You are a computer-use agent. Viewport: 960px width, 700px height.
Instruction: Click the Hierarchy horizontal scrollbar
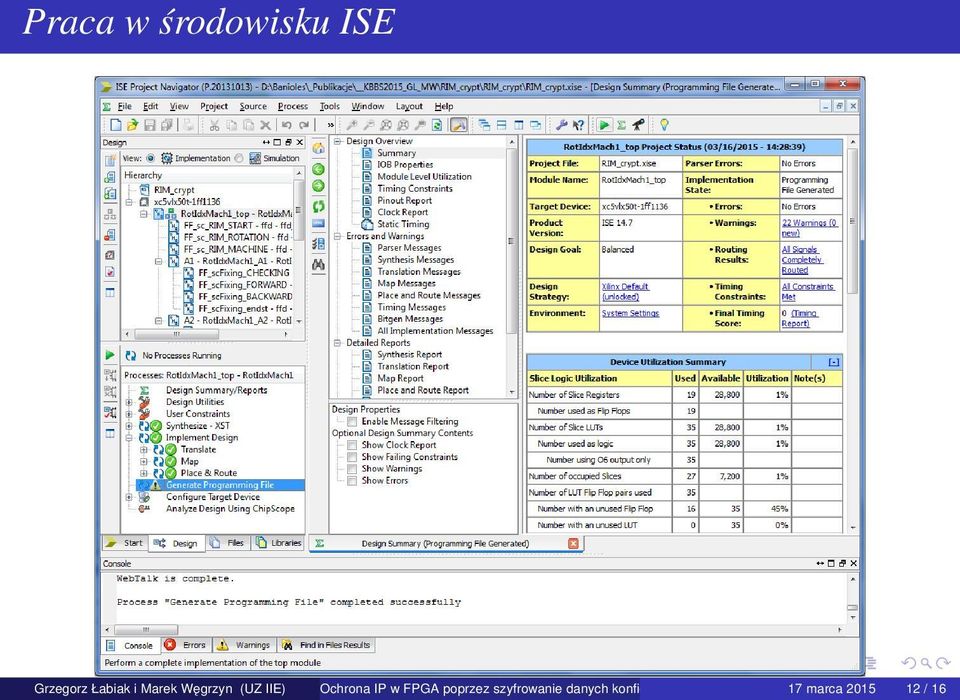pos(206,334)
